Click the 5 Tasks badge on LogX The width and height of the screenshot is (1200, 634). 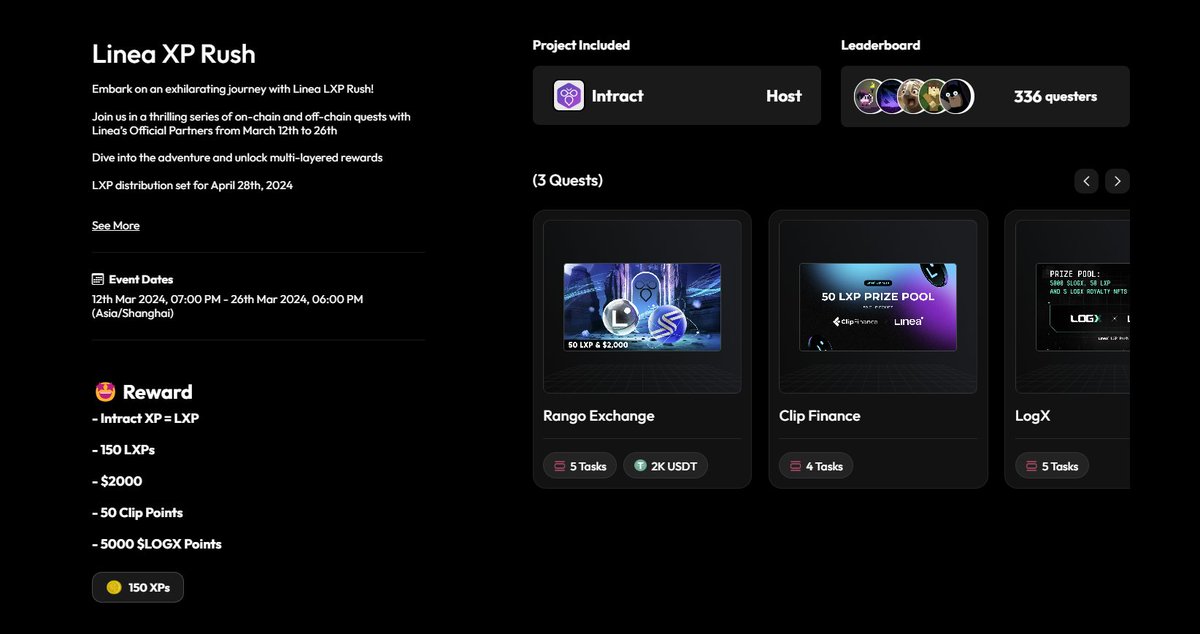click(x=1052, y=466)
